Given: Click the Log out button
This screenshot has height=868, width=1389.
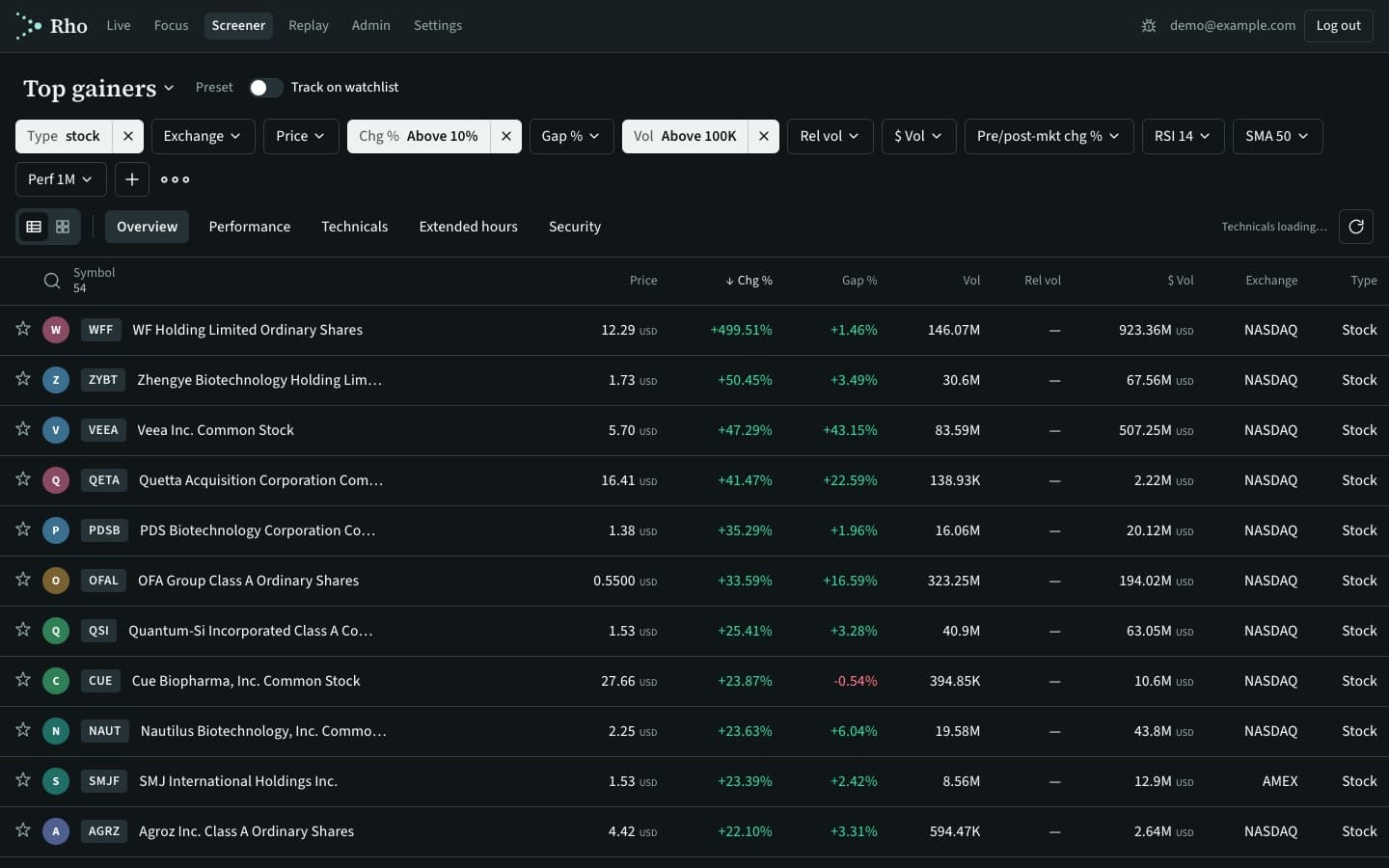Looking at the screenshot, I should coord(1339,26).
